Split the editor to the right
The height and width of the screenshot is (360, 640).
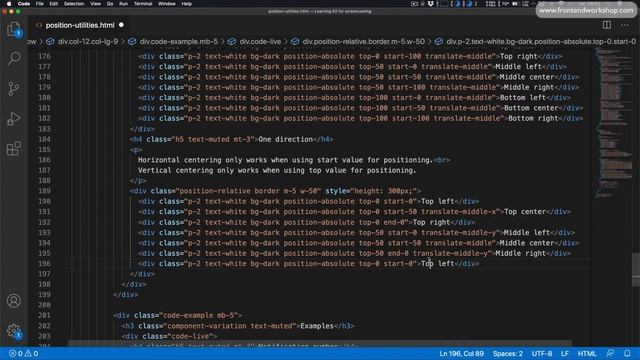(x=607, y=25)
